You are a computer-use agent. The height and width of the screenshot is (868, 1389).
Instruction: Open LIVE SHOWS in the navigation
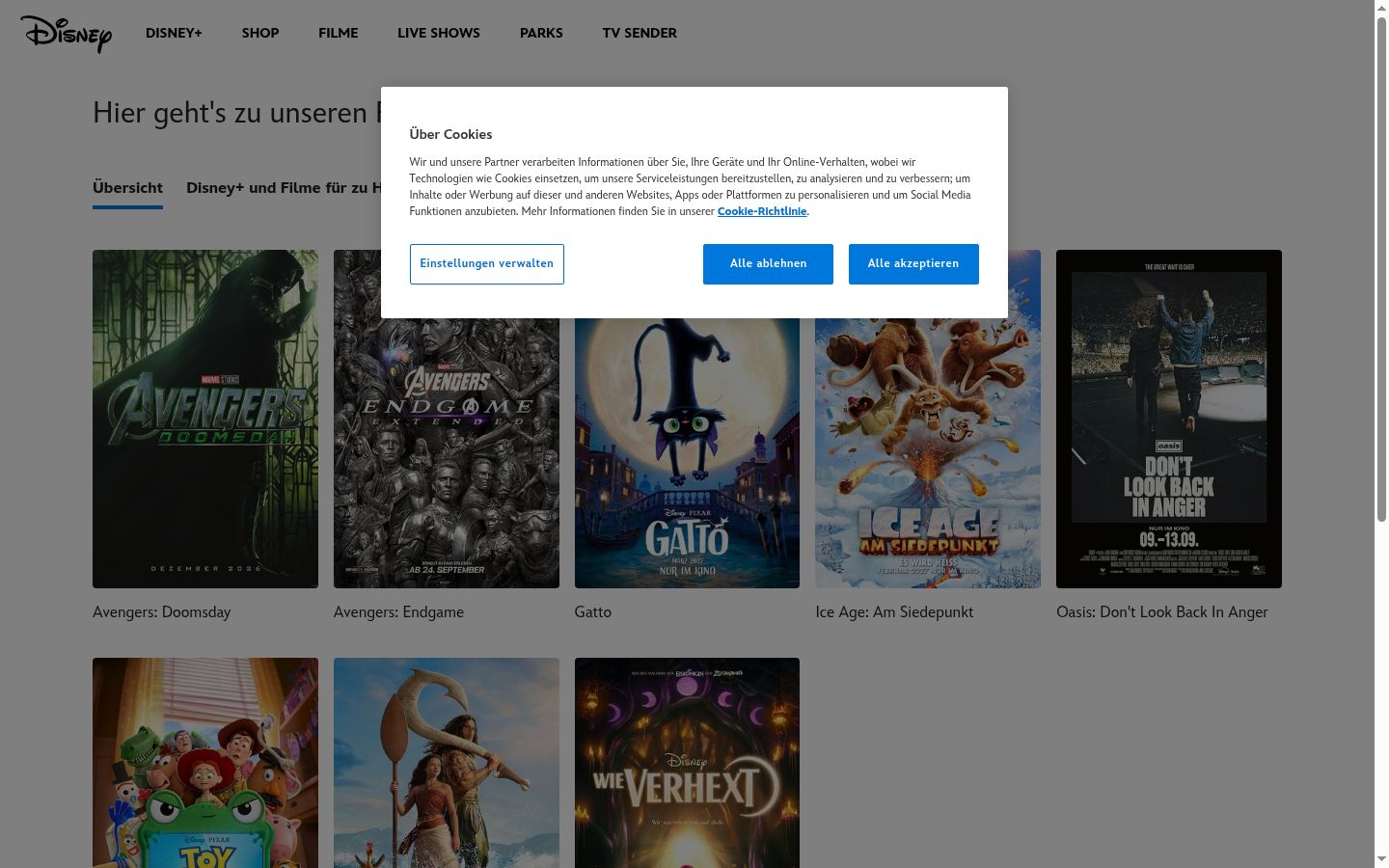tap(439, 33)
